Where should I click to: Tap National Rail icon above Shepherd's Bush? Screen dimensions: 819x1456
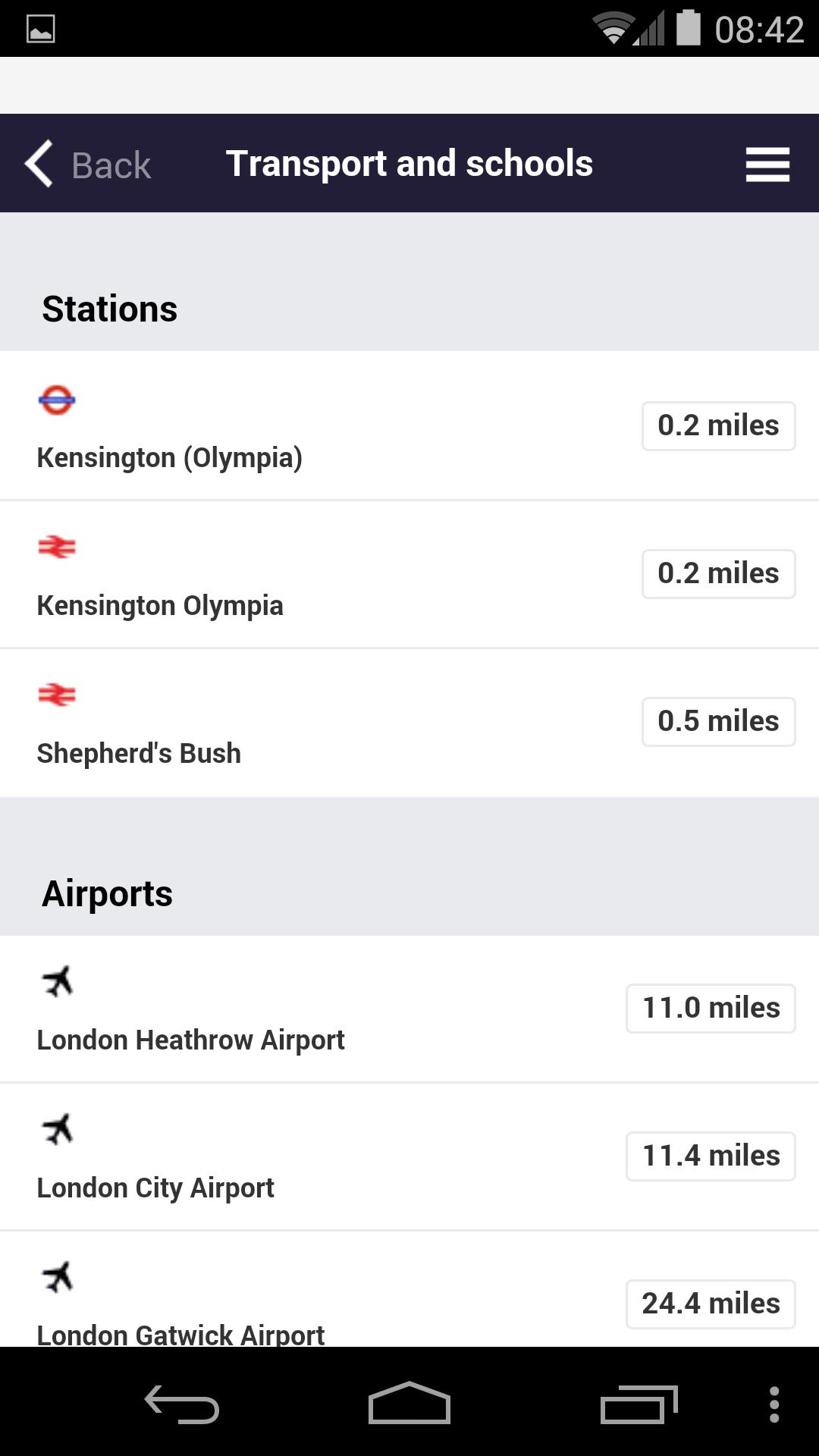click(x=57, y=695)
